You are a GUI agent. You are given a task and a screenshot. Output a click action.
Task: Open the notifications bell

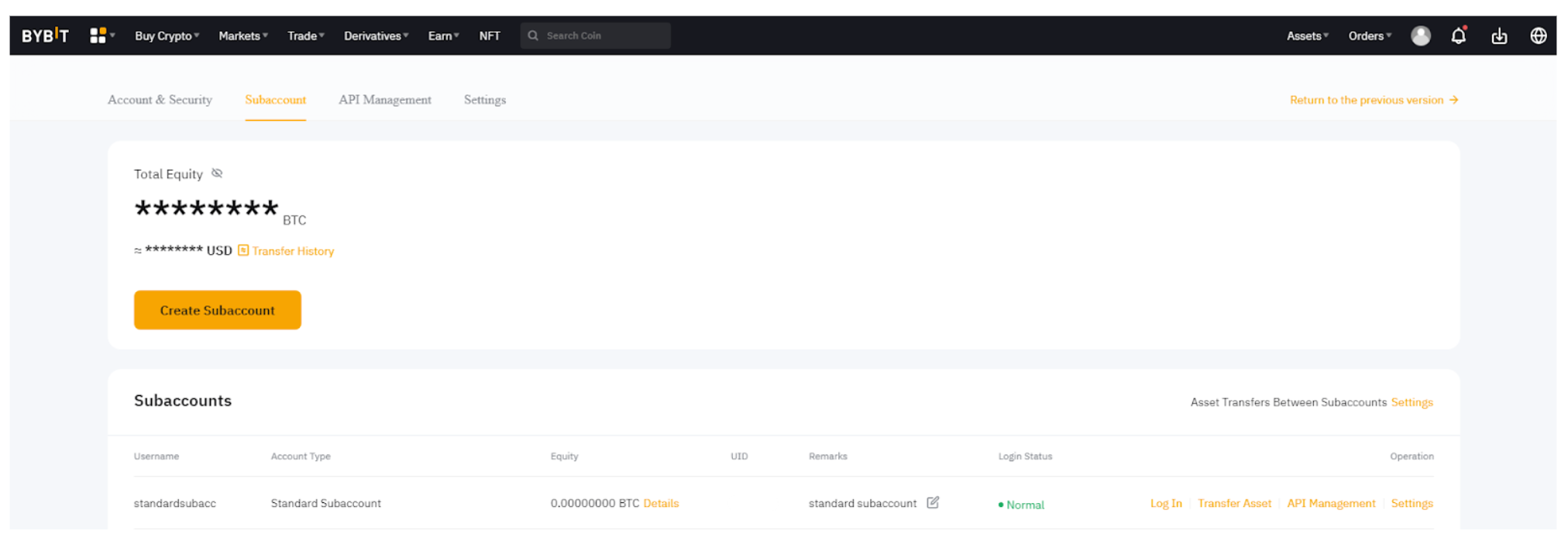[x=1459, y=36]
